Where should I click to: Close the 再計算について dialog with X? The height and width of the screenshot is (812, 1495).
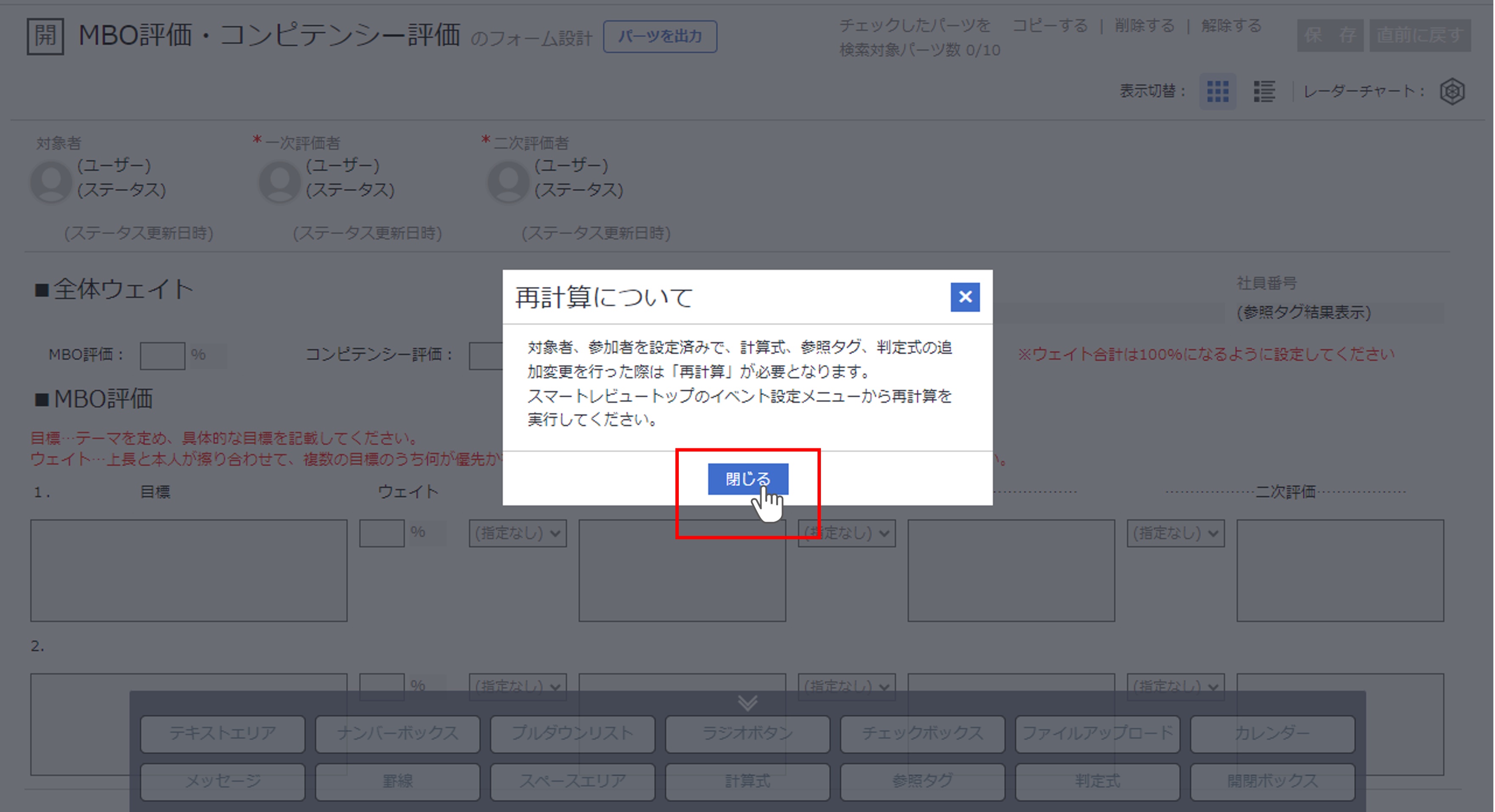click(x=965, y=297)
